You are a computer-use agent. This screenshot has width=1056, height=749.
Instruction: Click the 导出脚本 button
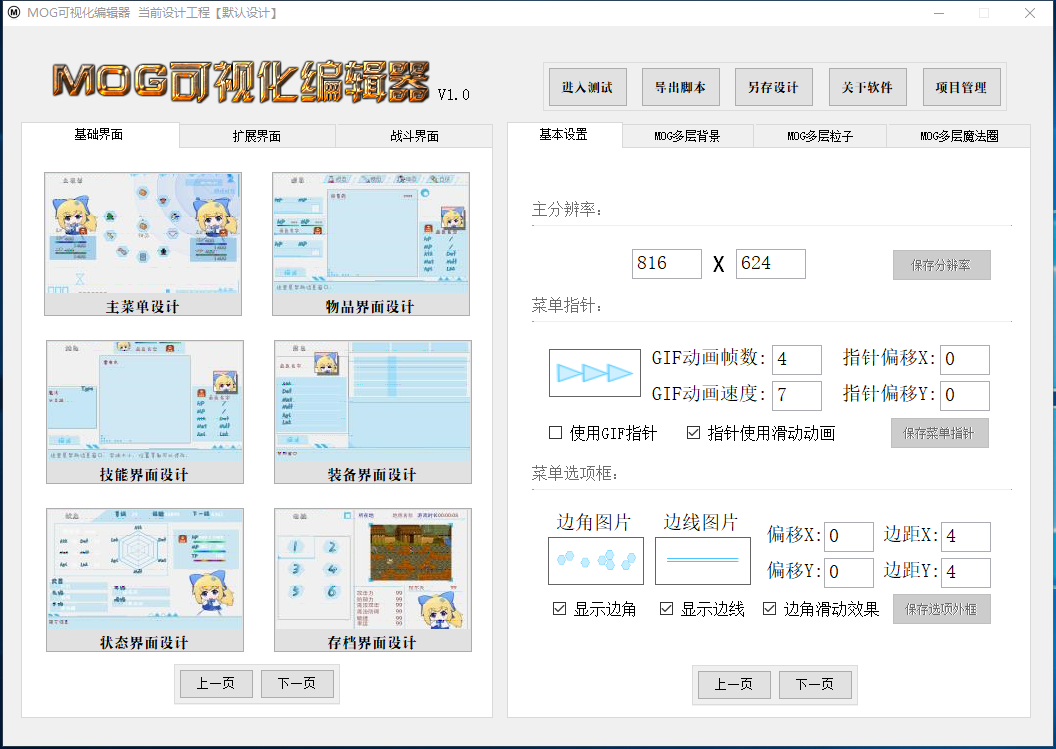pyautogui.click(x=681, y=87)
